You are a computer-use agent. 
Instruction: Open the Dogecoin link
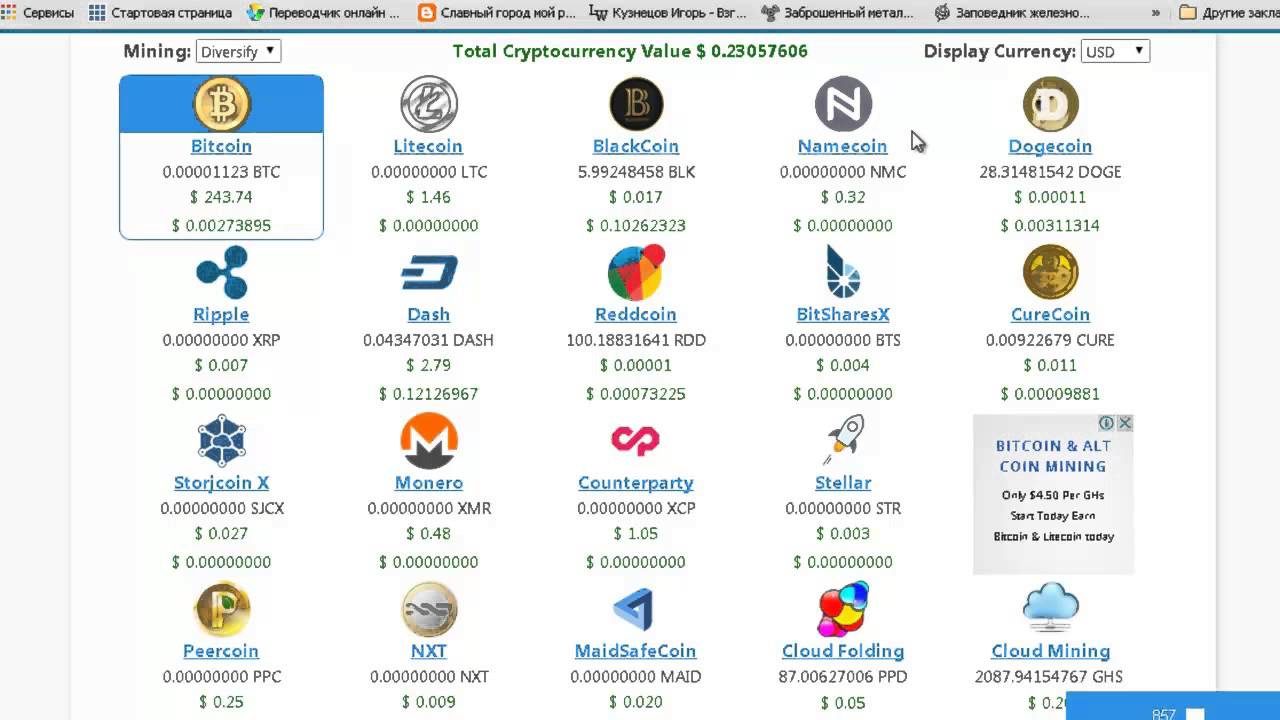[1050, 146]
